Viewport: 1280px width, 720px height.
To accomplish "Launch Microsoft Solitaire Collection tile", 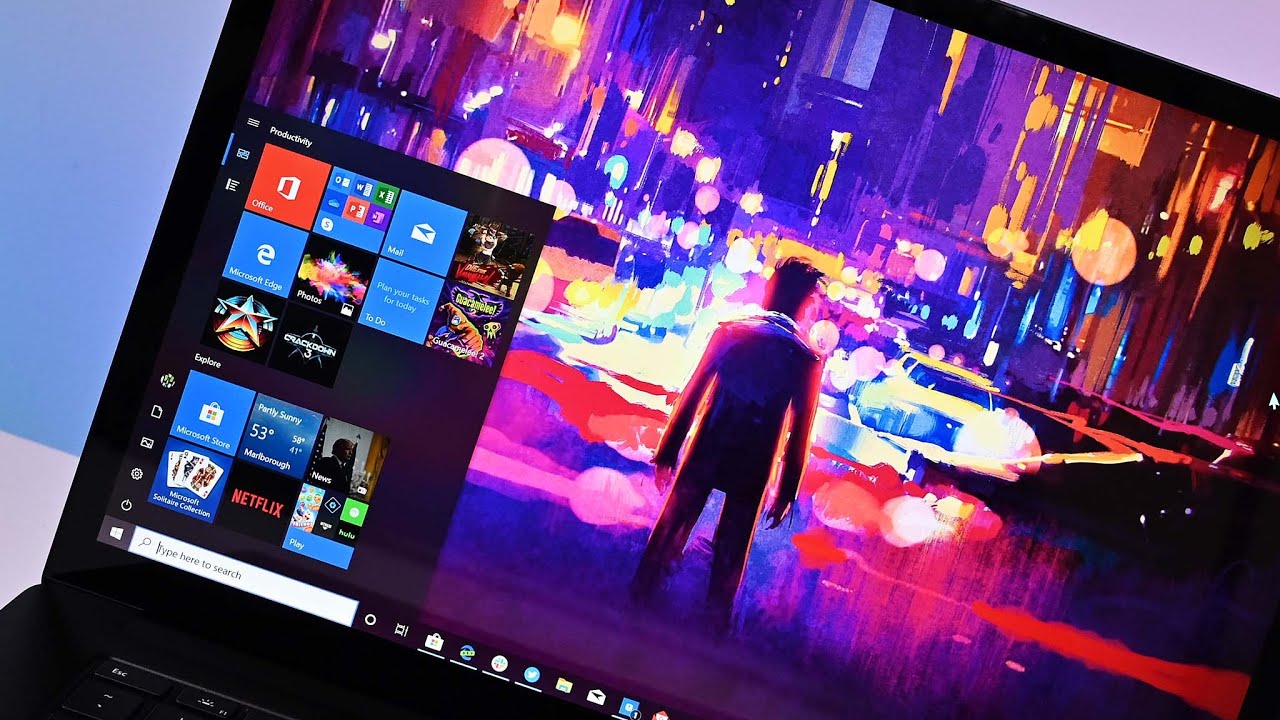I will [191, 480].
